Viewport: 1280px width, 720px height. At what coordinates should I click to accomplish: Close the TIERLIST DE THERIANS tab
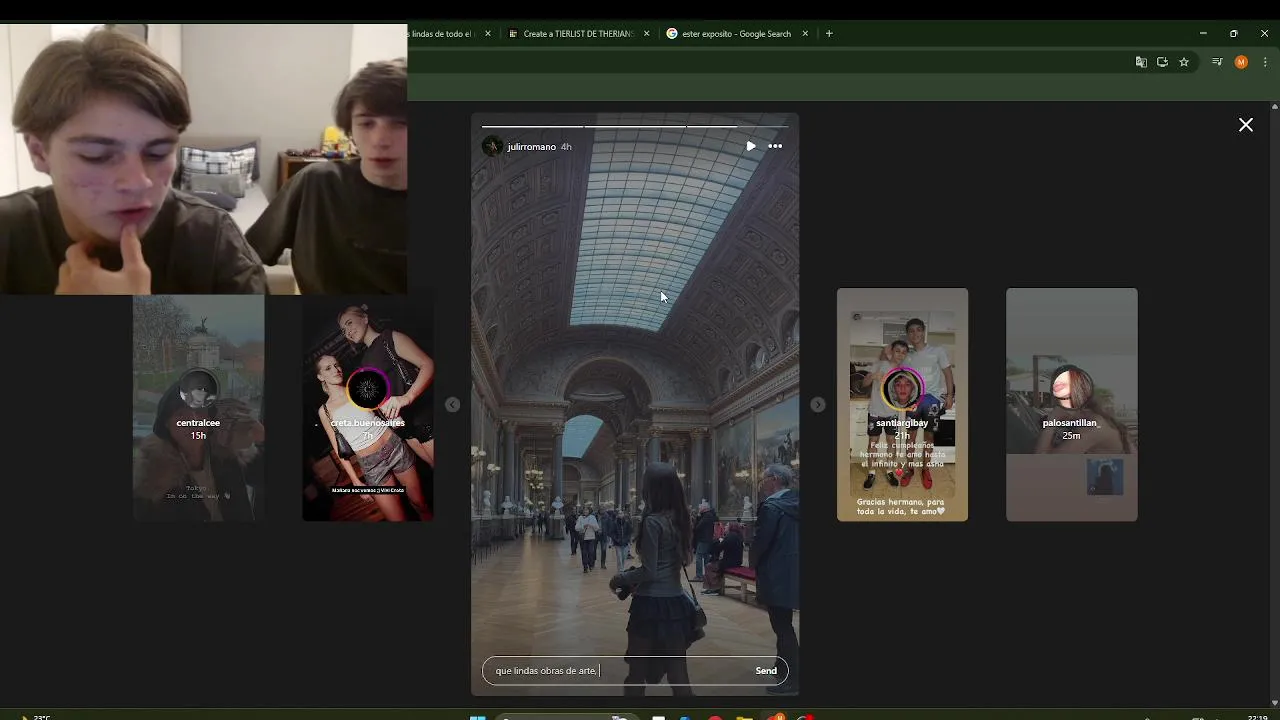[x=646, y=33]
